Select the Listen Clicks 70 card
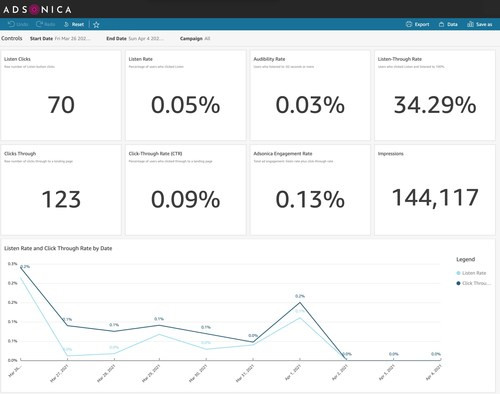 61,95
